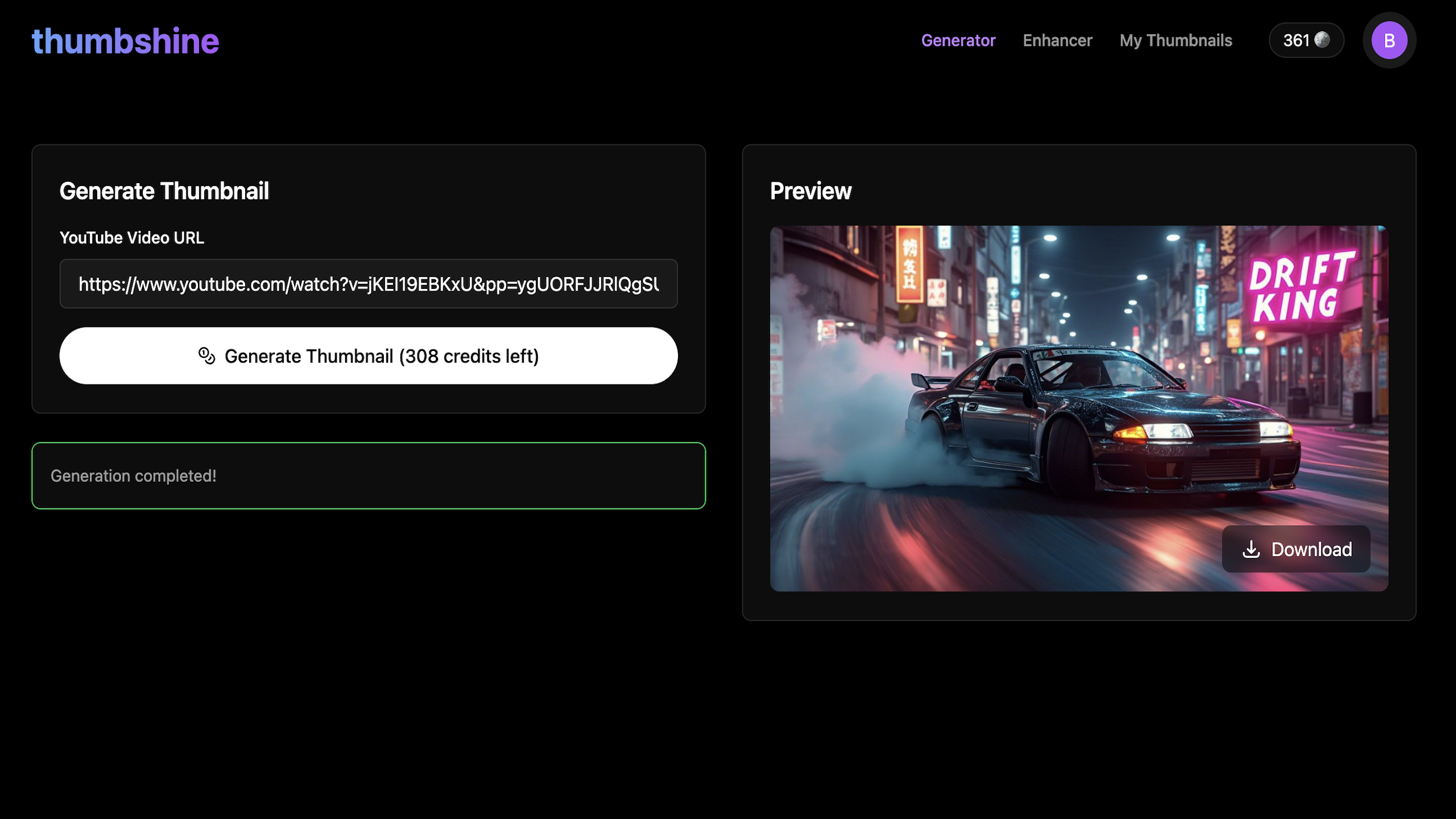The height and width of the screenshot is (819, 1456).
Task: Open the B user avatar menu
Action: pos(1389,40)
